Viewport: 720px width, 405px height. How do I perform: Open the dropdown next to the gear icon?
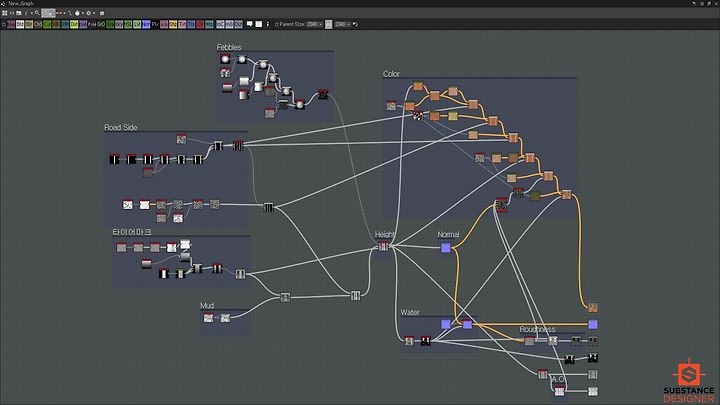click(x=94, y=13)
